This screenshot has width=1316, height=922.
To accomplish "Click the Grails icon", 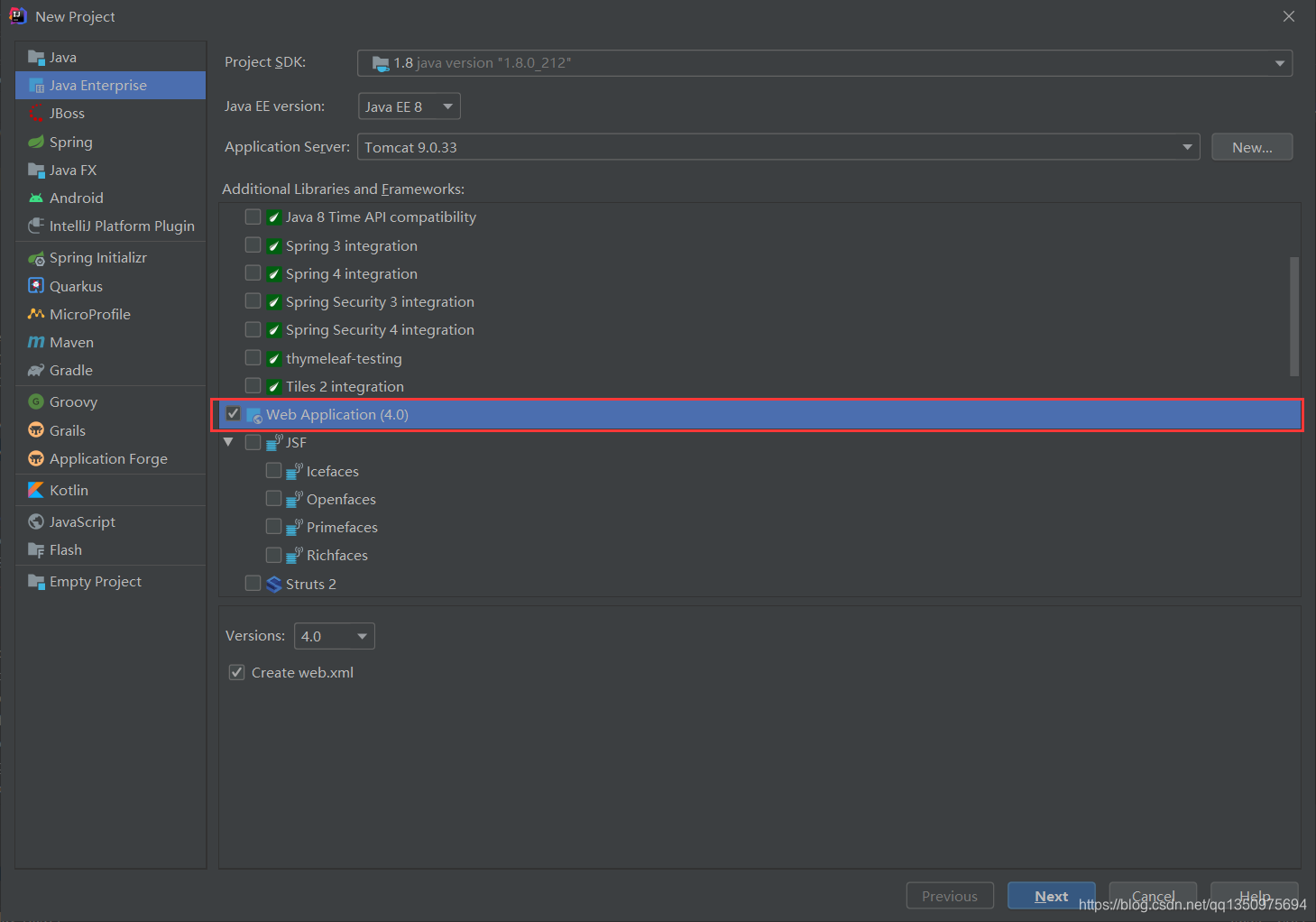I will [x=36, y=430].
